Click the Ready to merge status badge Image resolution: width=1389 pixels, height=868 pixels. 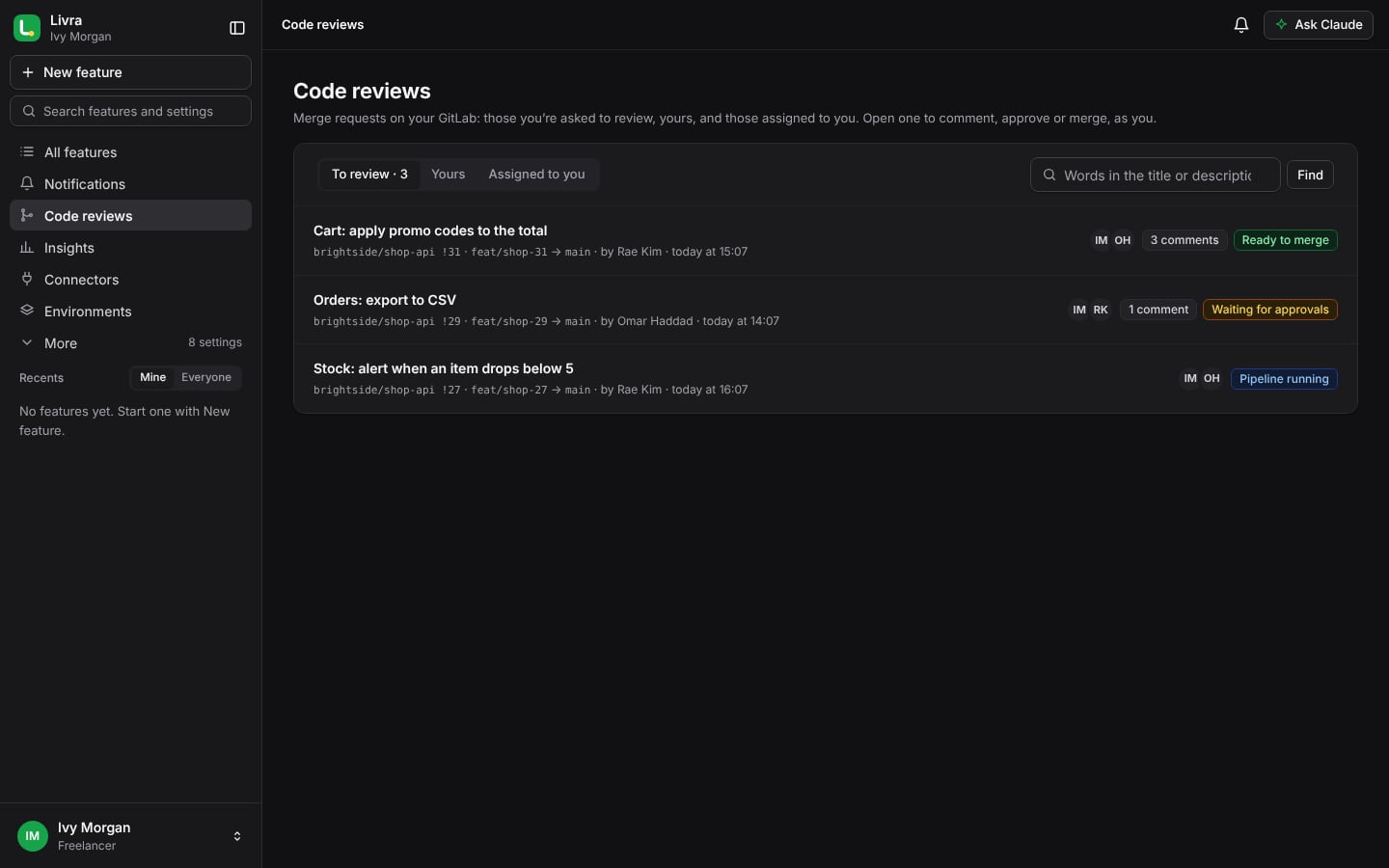pos(1285,240)
